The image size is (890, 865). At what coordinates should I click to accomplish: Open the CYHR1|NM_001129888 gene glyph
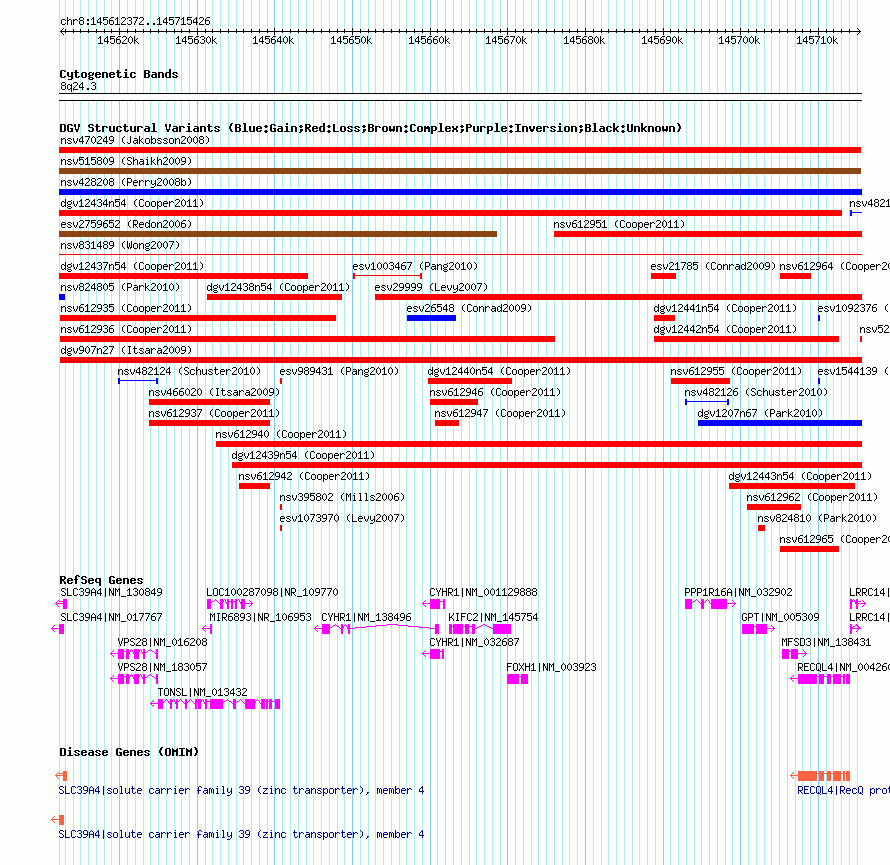click(434, 604)
